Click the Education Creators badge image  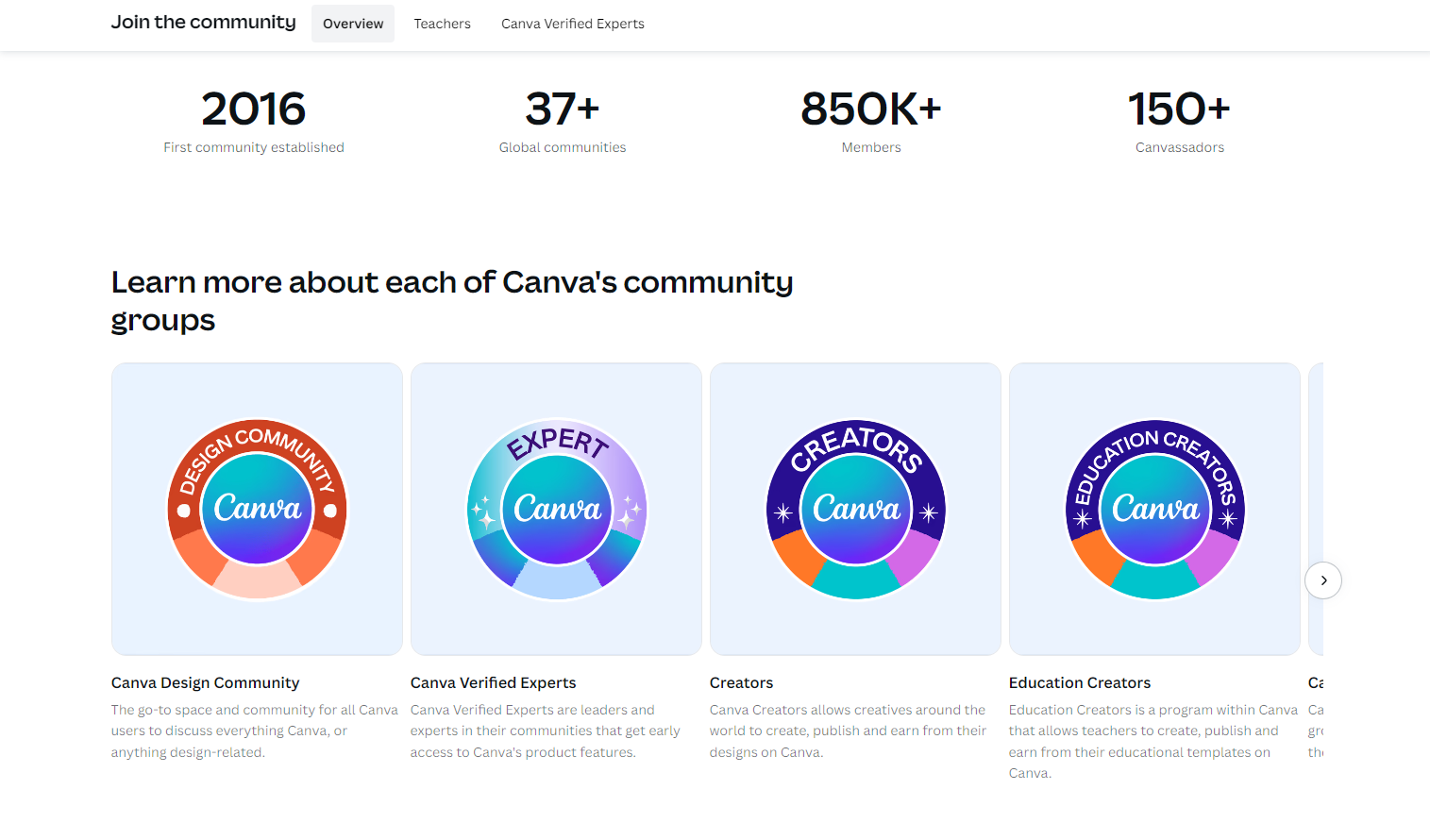[1154, 510]
